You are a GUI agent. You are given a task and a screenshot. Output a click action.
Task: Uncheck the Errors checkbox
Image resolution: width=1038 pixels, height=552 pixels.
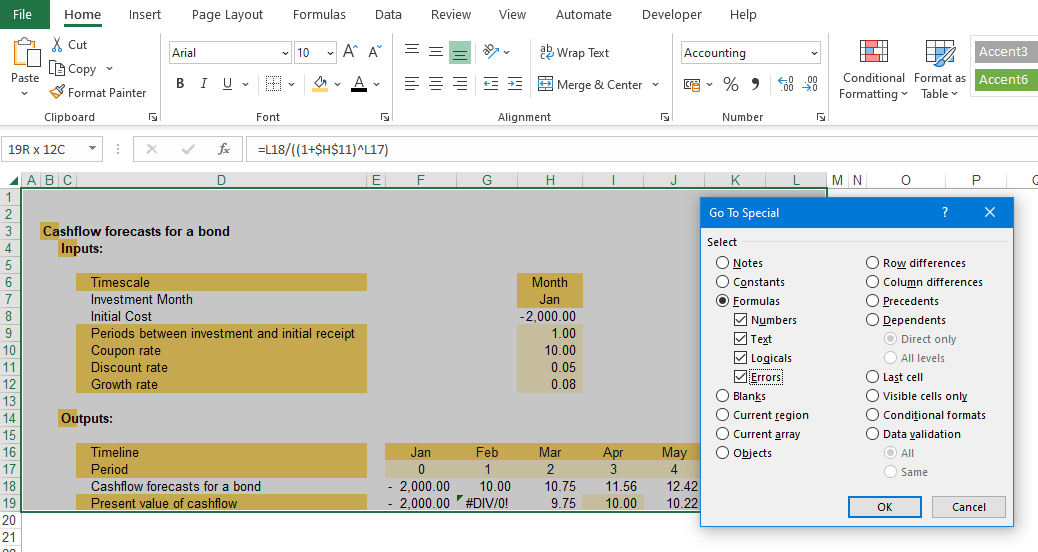pos(740,377)
